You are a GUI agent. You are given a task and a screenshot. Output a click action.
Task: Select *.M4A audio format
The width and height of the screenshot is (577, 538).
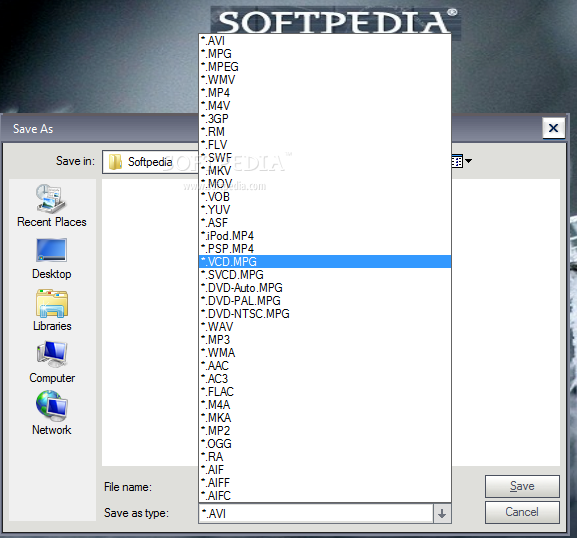pyautogui.click(x=325, y=405)
